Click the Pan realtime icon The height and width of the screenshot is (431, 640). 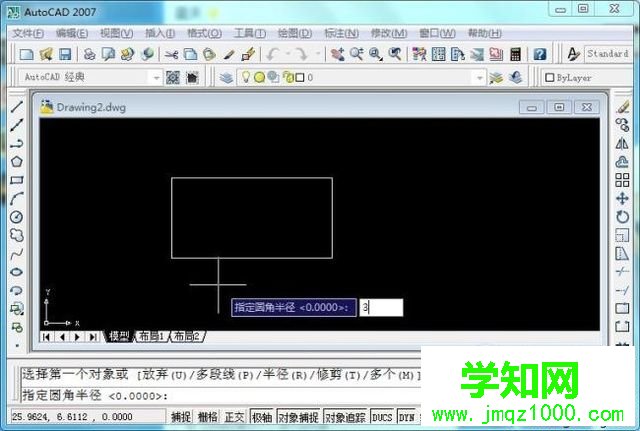point(337,54)
